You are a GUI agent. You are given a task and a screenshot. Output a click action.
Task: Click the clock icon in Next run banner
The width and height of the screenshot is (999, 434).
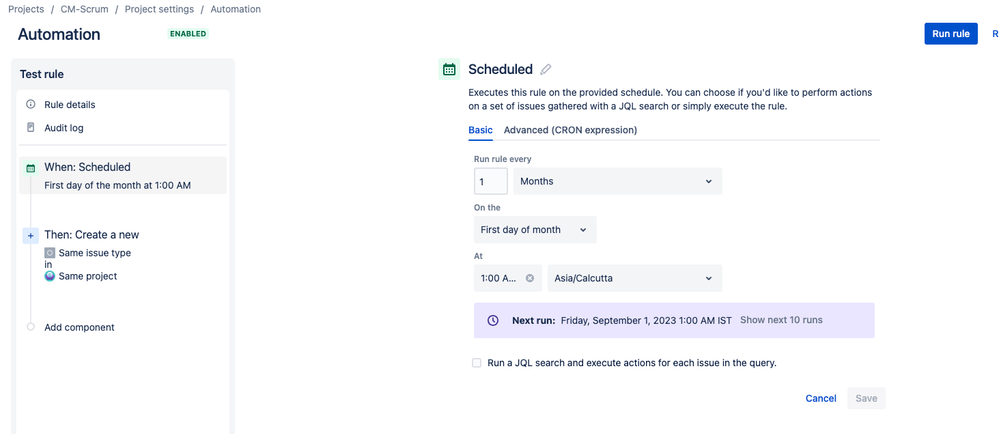(x=492, y=320)
